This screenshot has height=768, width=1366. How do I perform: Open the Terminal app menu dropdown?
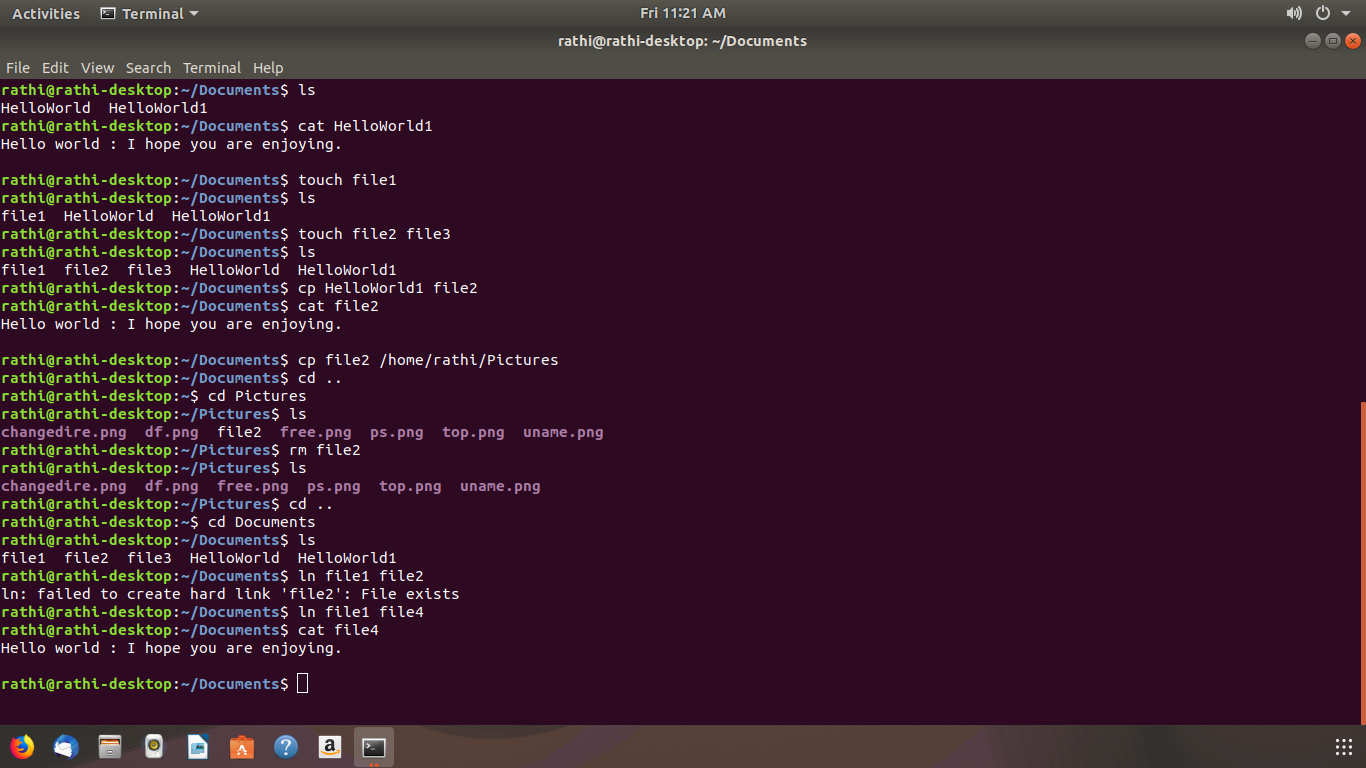coord(150,13)
